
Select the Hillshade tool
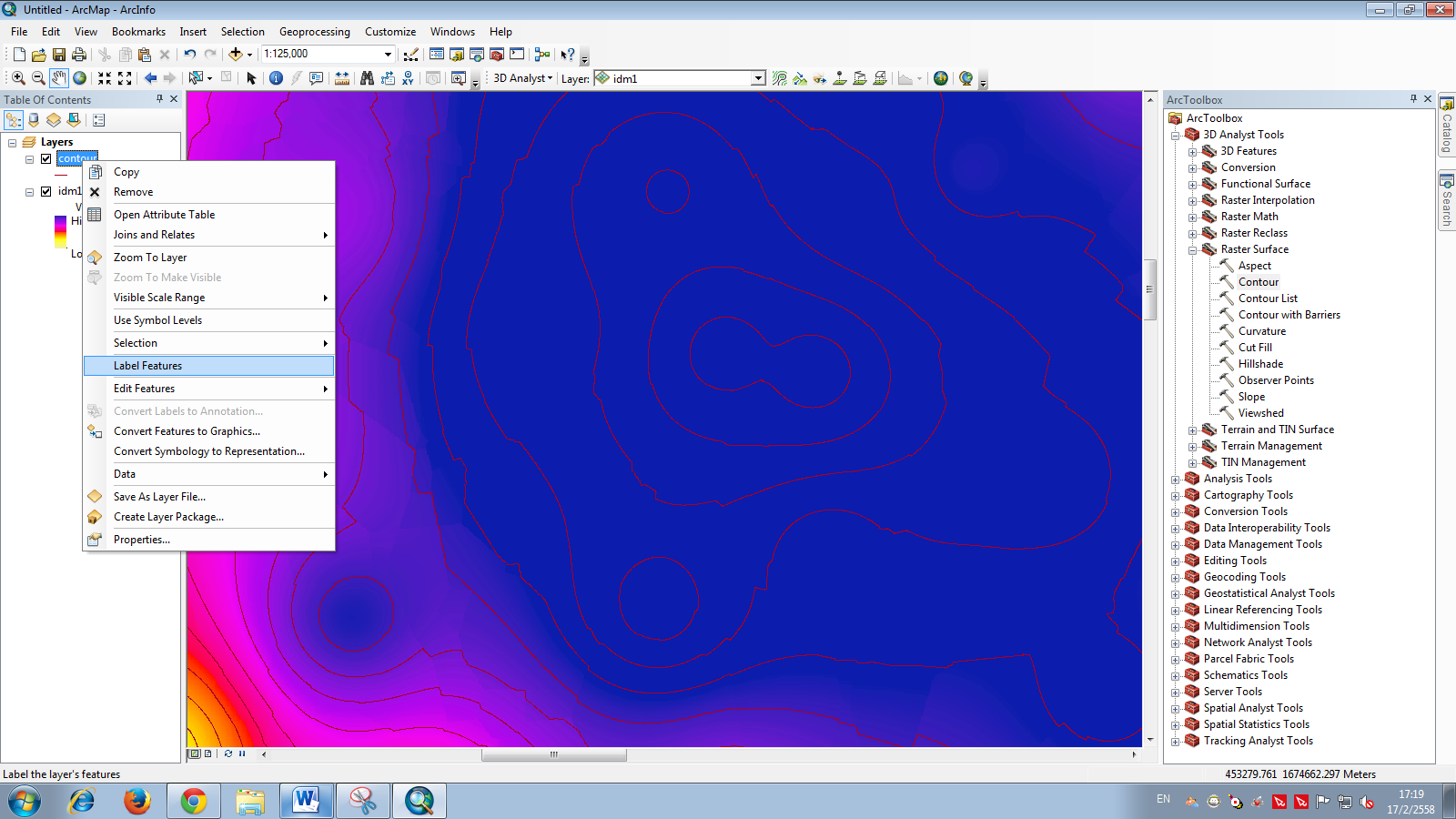click(1260, 364)
